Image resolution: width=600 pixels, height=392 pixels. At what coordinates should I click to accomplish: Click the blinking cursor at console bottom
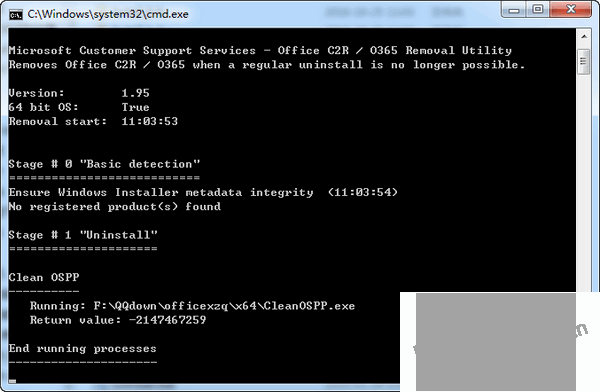12,381
